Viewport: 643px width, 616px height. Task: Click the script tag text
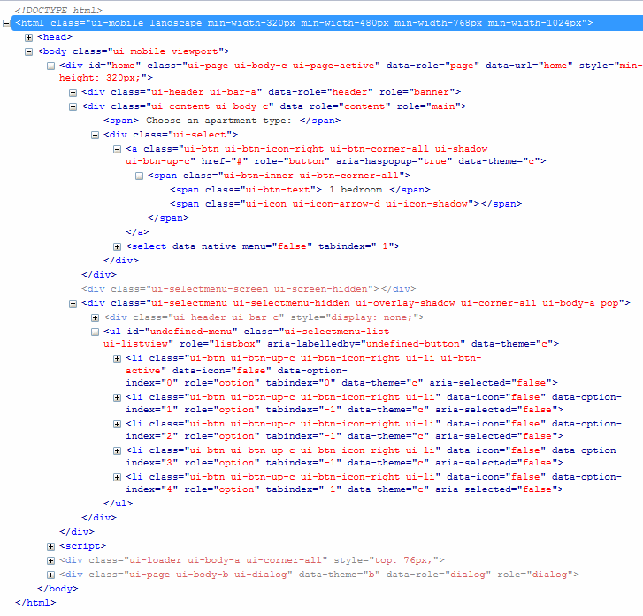[x=82, y=546]
